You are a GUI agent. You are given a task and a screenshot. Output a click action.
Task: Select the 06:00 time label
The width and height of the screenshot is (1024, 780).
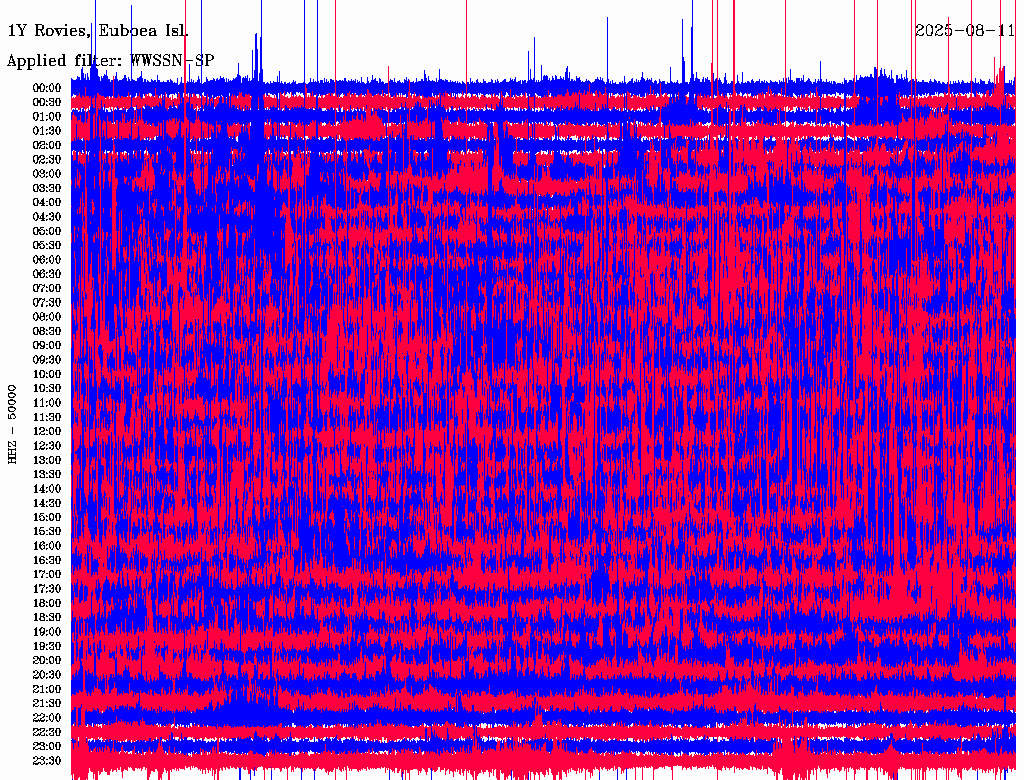pos(48,260)
